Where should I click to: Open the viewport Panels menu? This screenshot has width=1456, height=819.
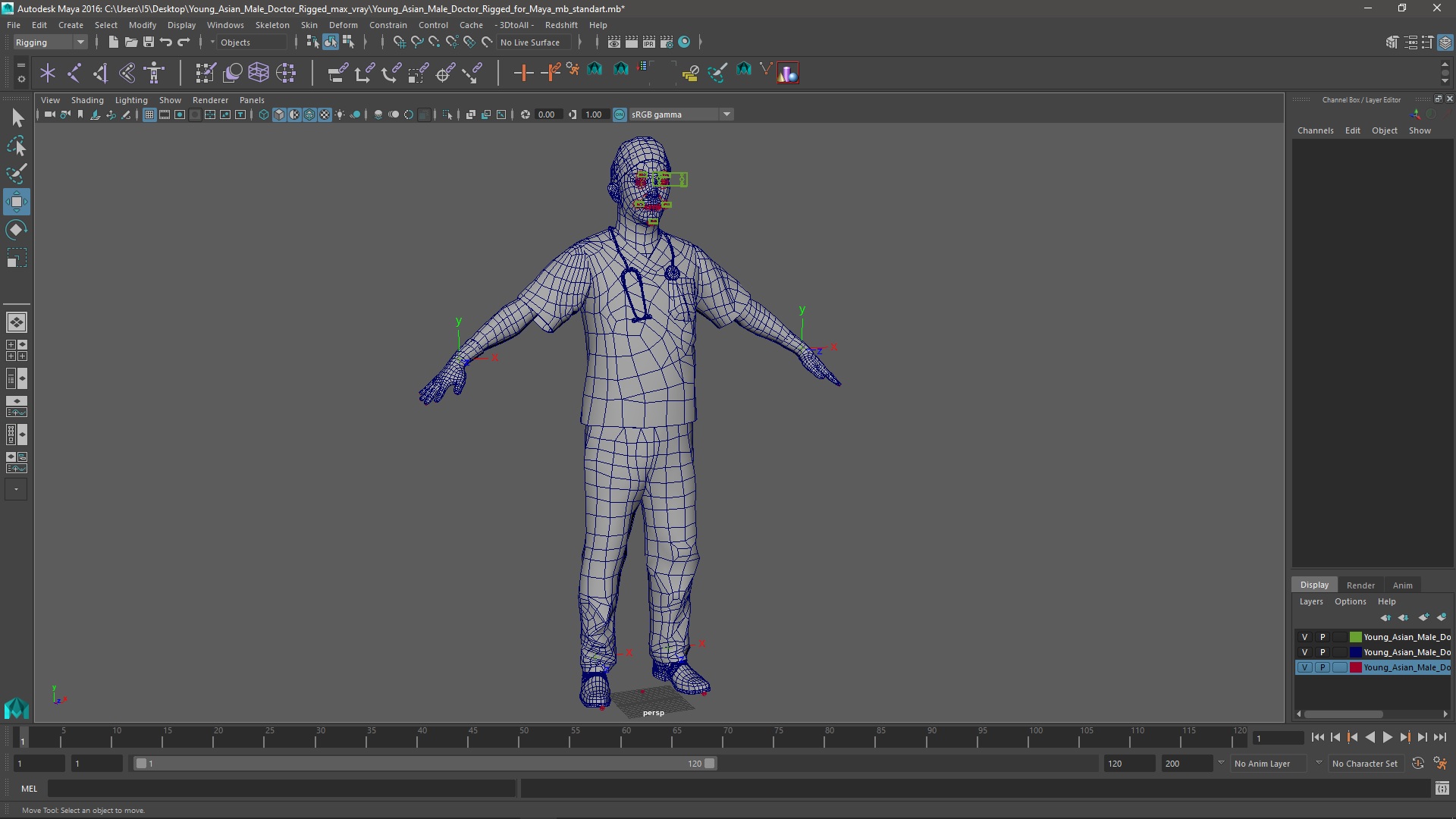252,100
